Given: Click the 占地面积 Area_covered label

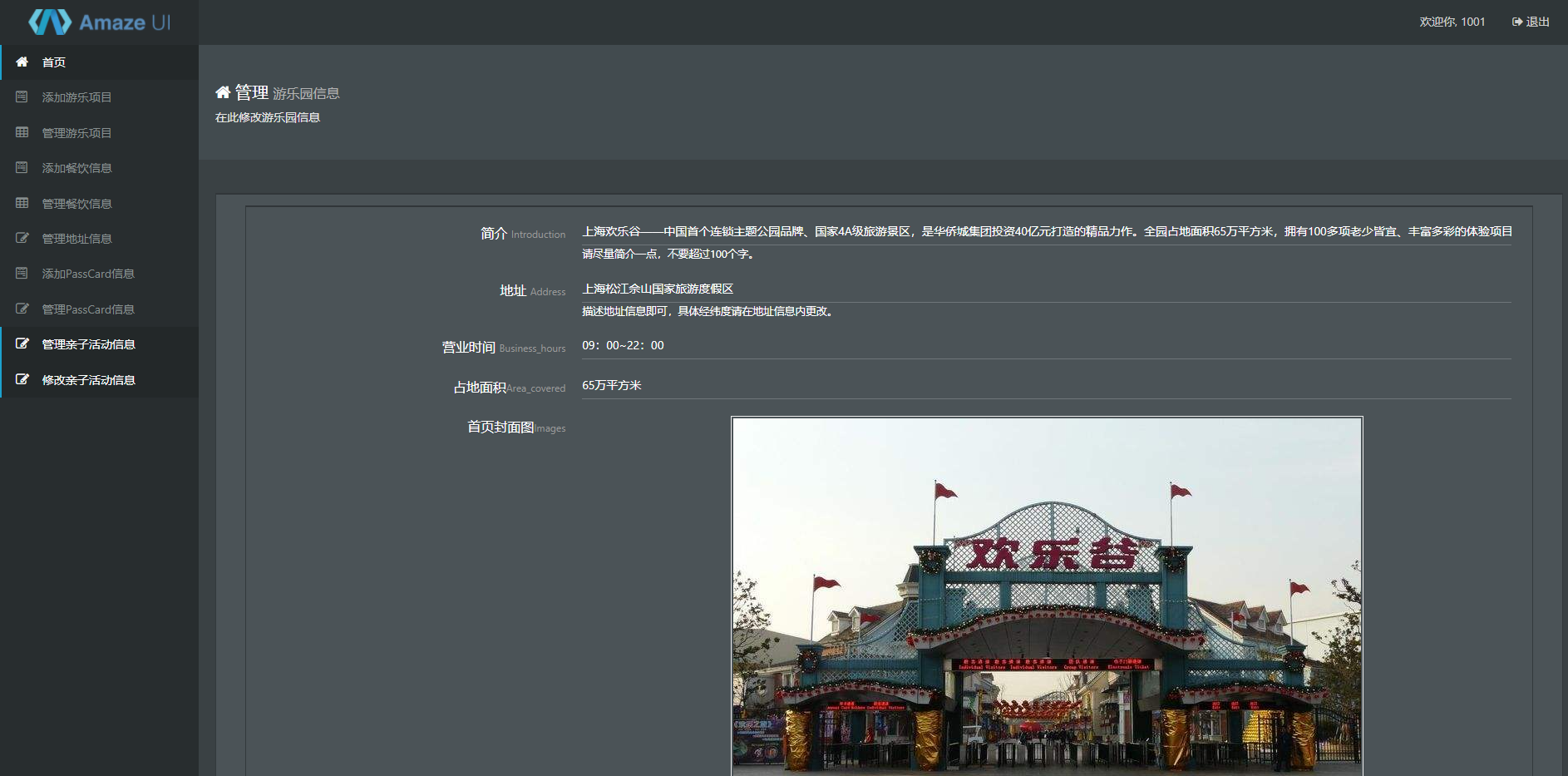Looking at the screenshot, I should click(510, 388).
